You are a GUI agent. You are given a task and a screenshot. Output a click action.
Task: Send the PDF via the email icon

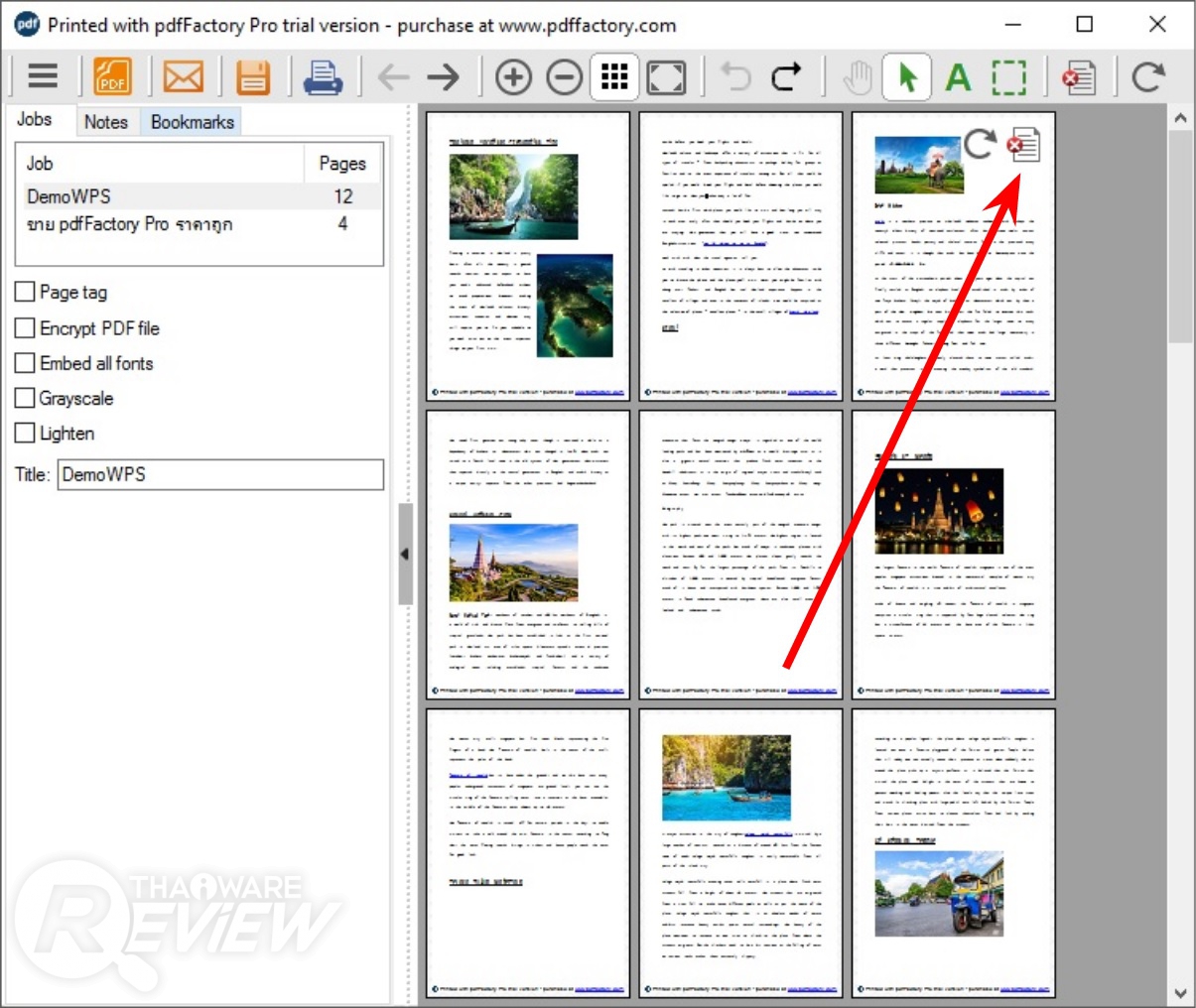(x=183, y=76)
